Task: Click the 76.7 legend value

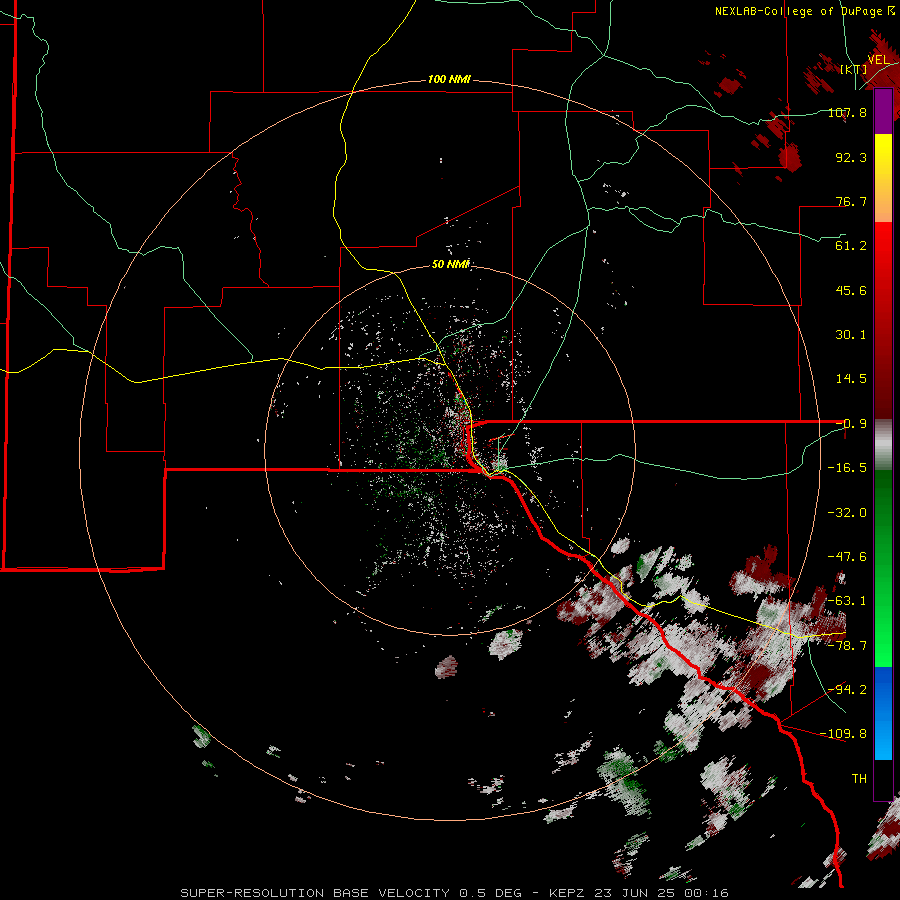Action: tap(851, 201)
